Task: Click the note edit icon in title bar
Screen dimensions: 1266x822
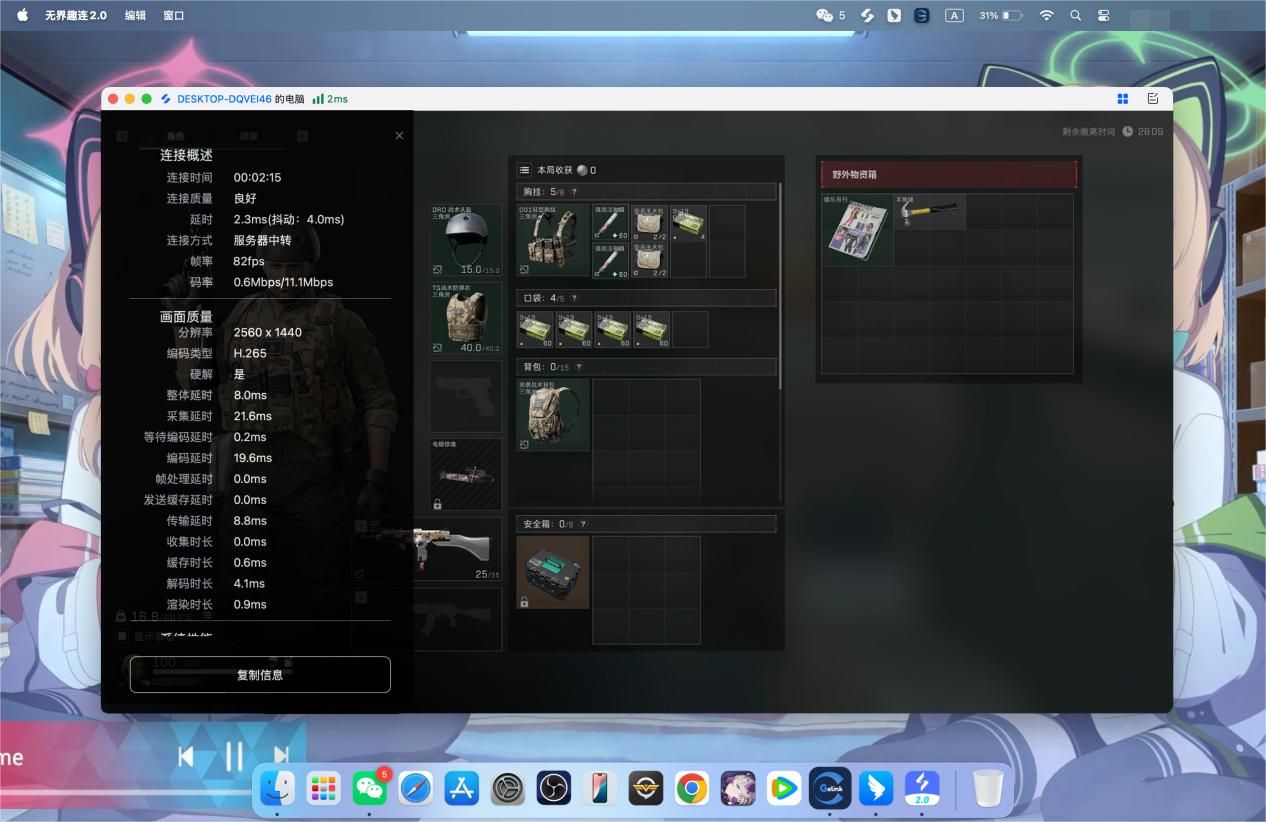Action: point(1153,99)
